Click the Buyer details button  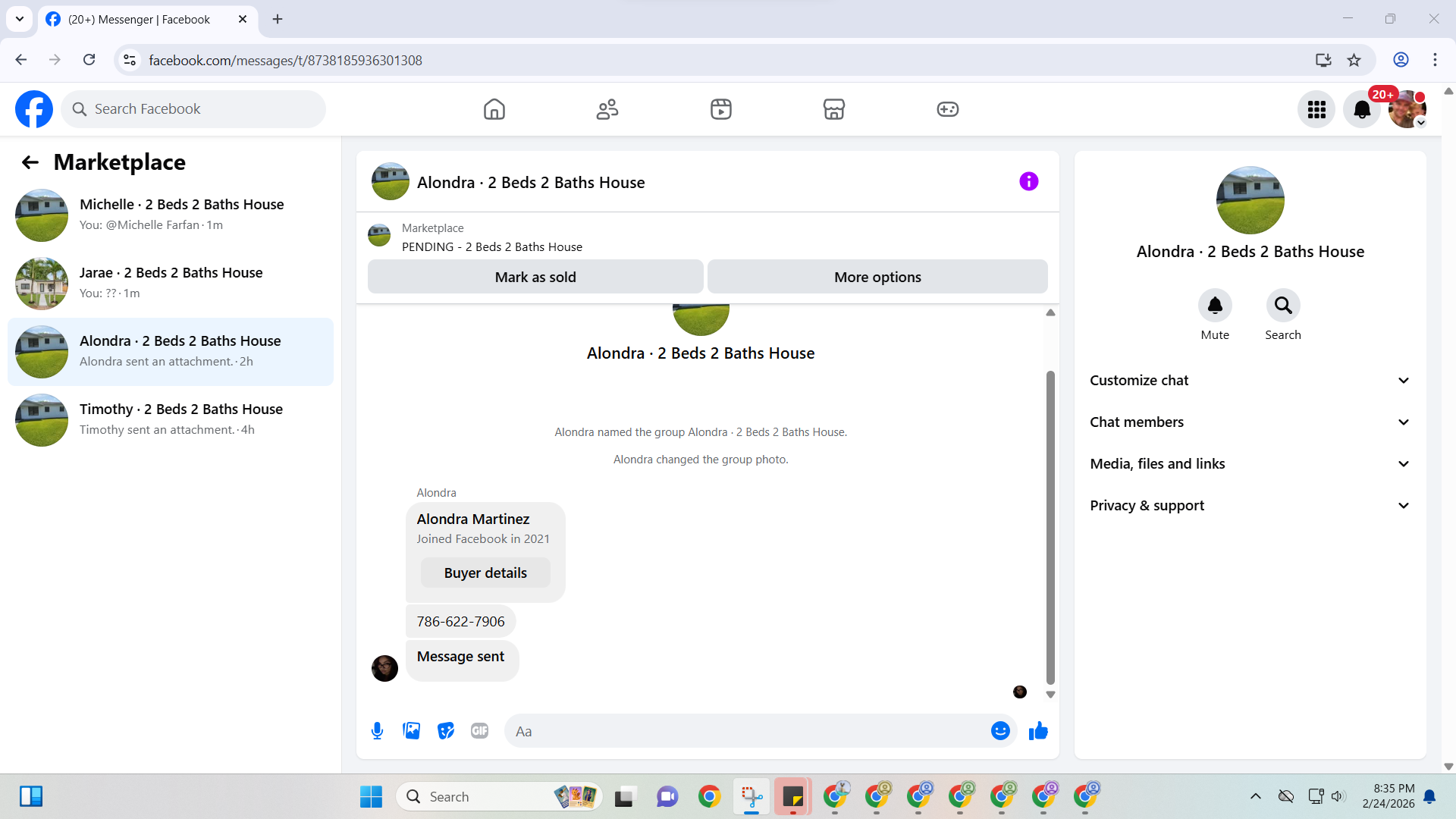tap(485, 573)
